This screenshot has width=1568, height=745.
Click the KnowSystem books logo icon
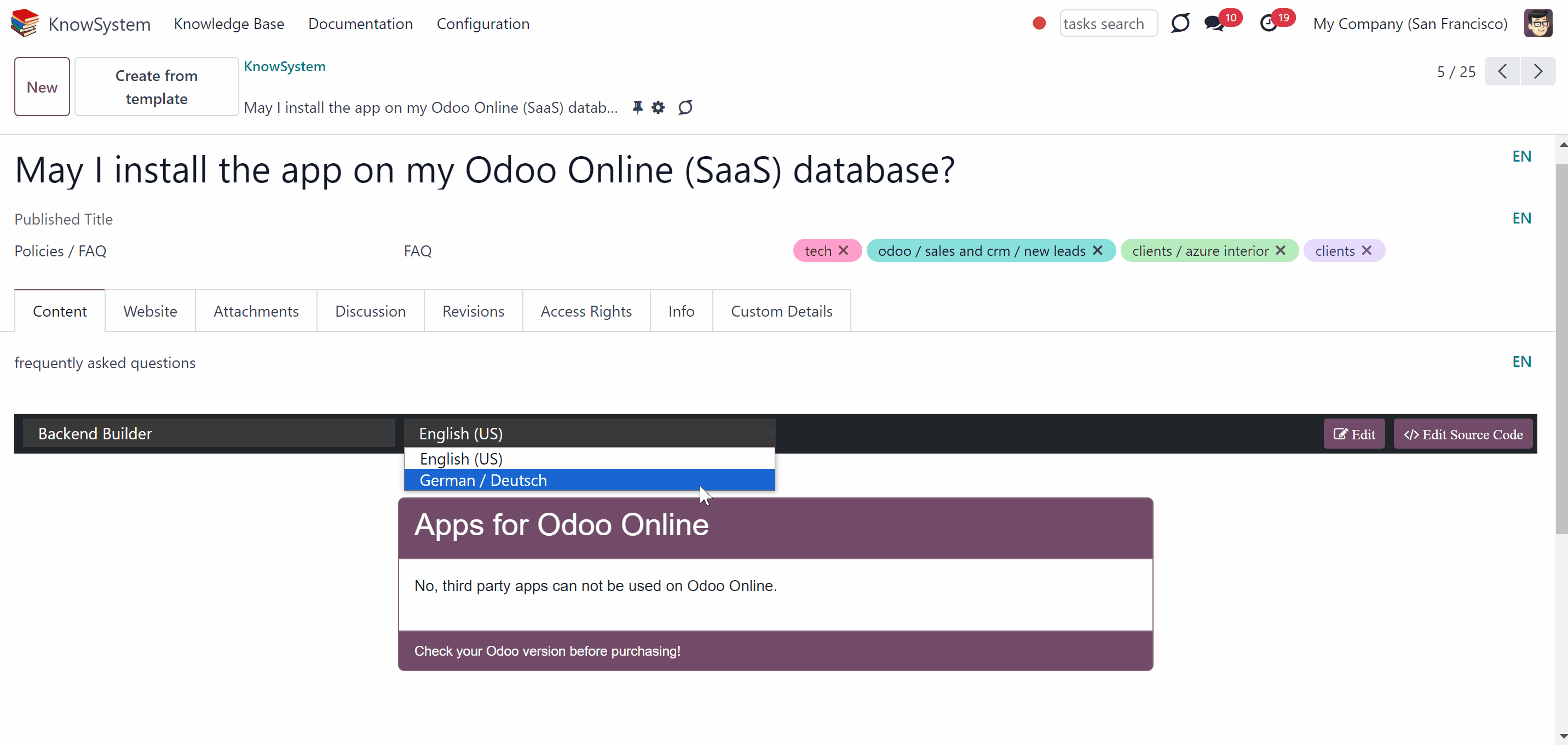tap(25, 23)
